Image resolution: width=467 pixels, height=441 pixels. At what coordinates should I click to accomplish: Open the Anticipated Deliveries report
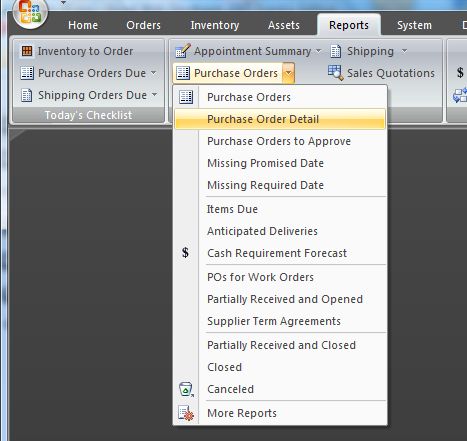pos(280,231)
